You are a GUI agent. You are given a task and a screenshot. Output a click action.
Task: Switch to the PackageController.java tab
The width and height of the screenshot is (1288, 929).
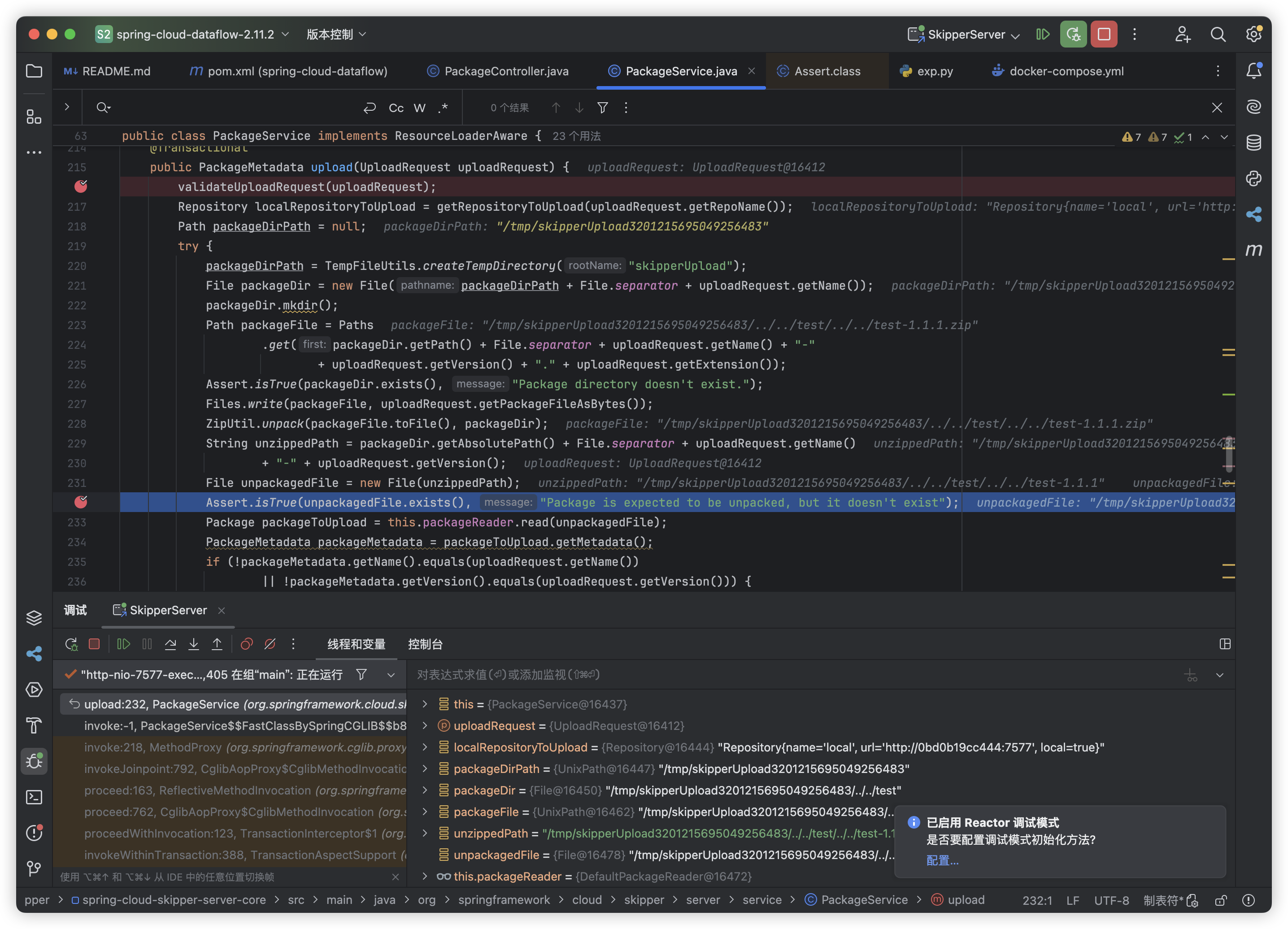pyautogui.click(x=497, y=71)
